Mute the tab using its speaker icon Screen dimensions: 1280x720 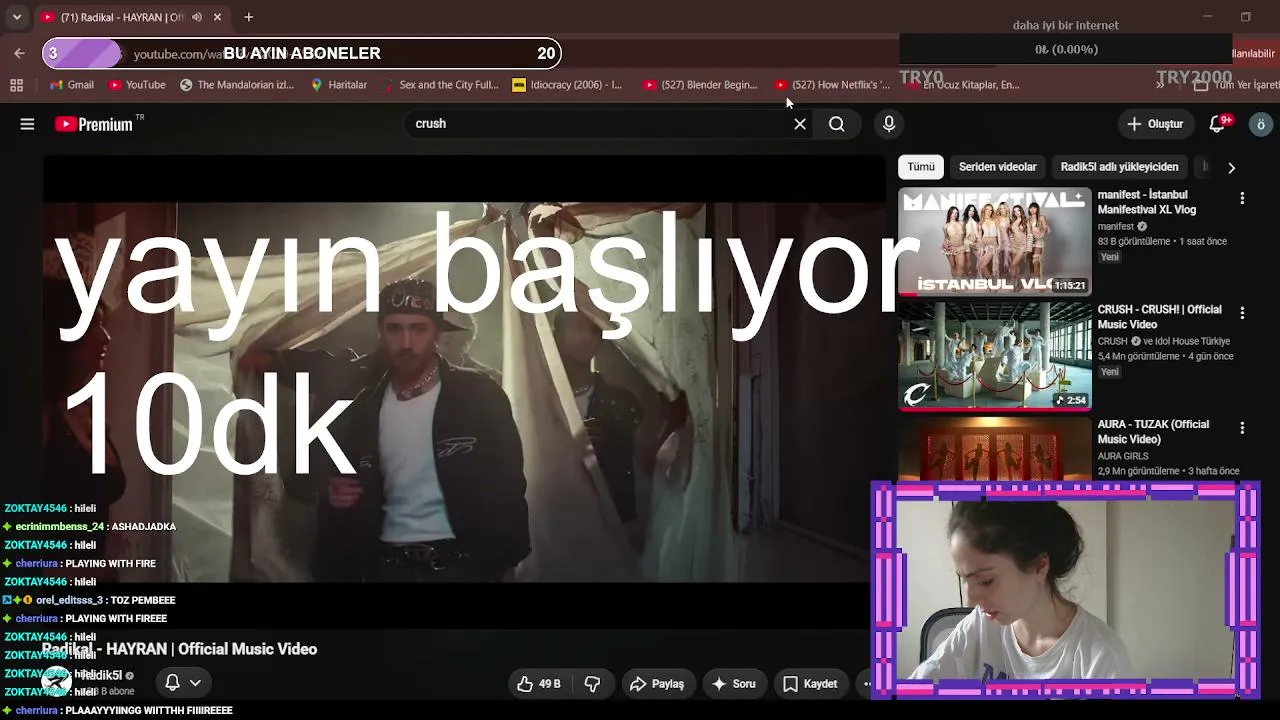coord(196,17)
